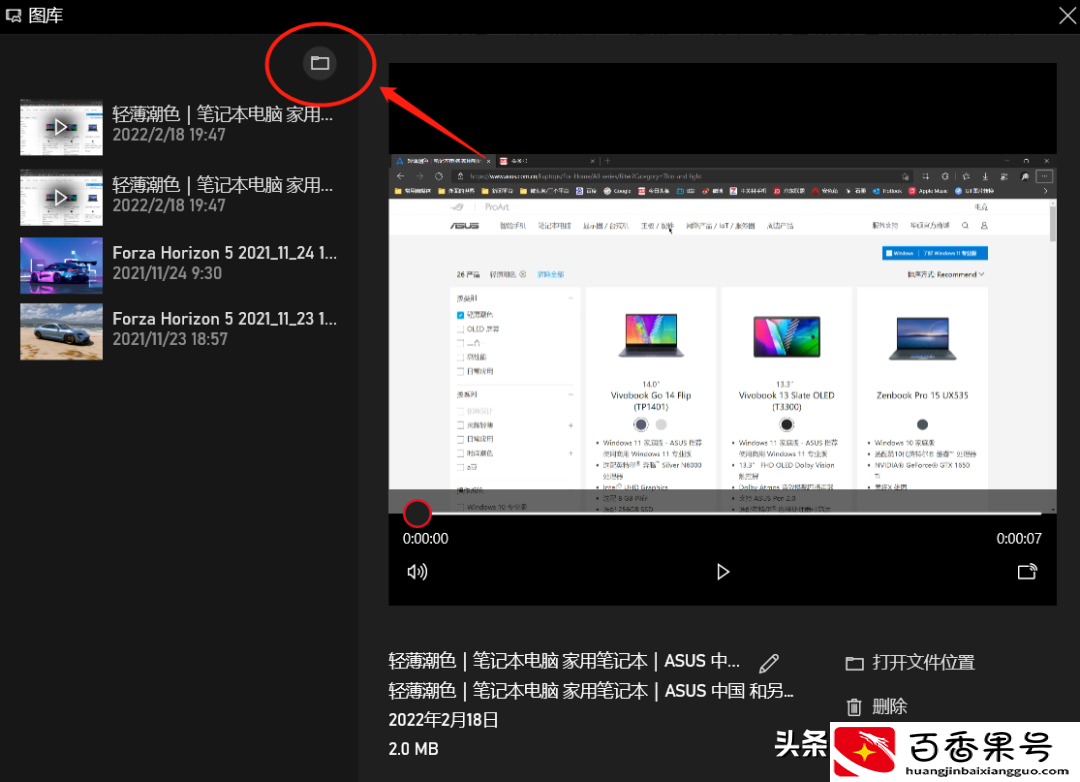Click the 2021/11/24 9:30 date text
Image resolution: width=1080 pixels, height=782 pixels.
click(167, 274)
